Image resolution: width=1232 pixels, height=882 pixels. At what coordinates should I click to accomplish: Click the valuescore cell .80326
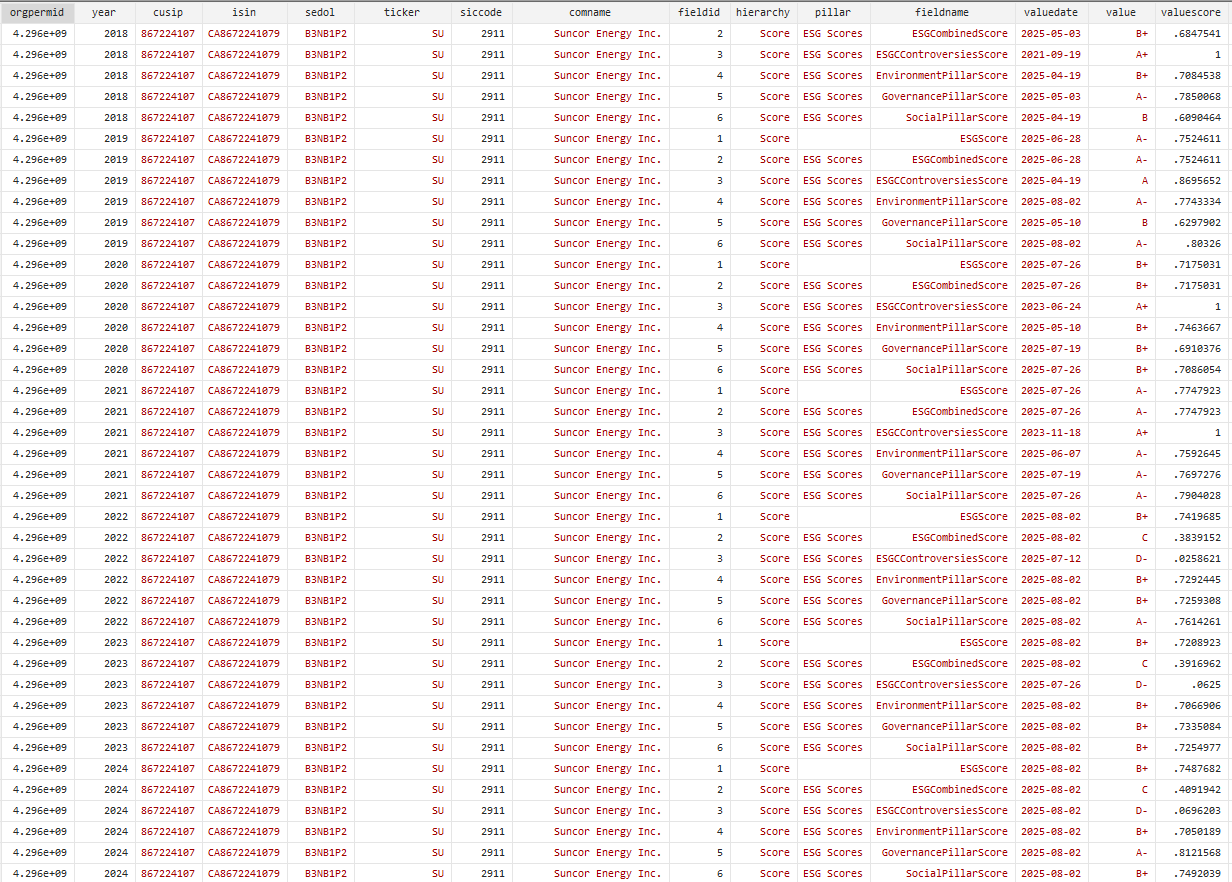(x=1190, y=244)
